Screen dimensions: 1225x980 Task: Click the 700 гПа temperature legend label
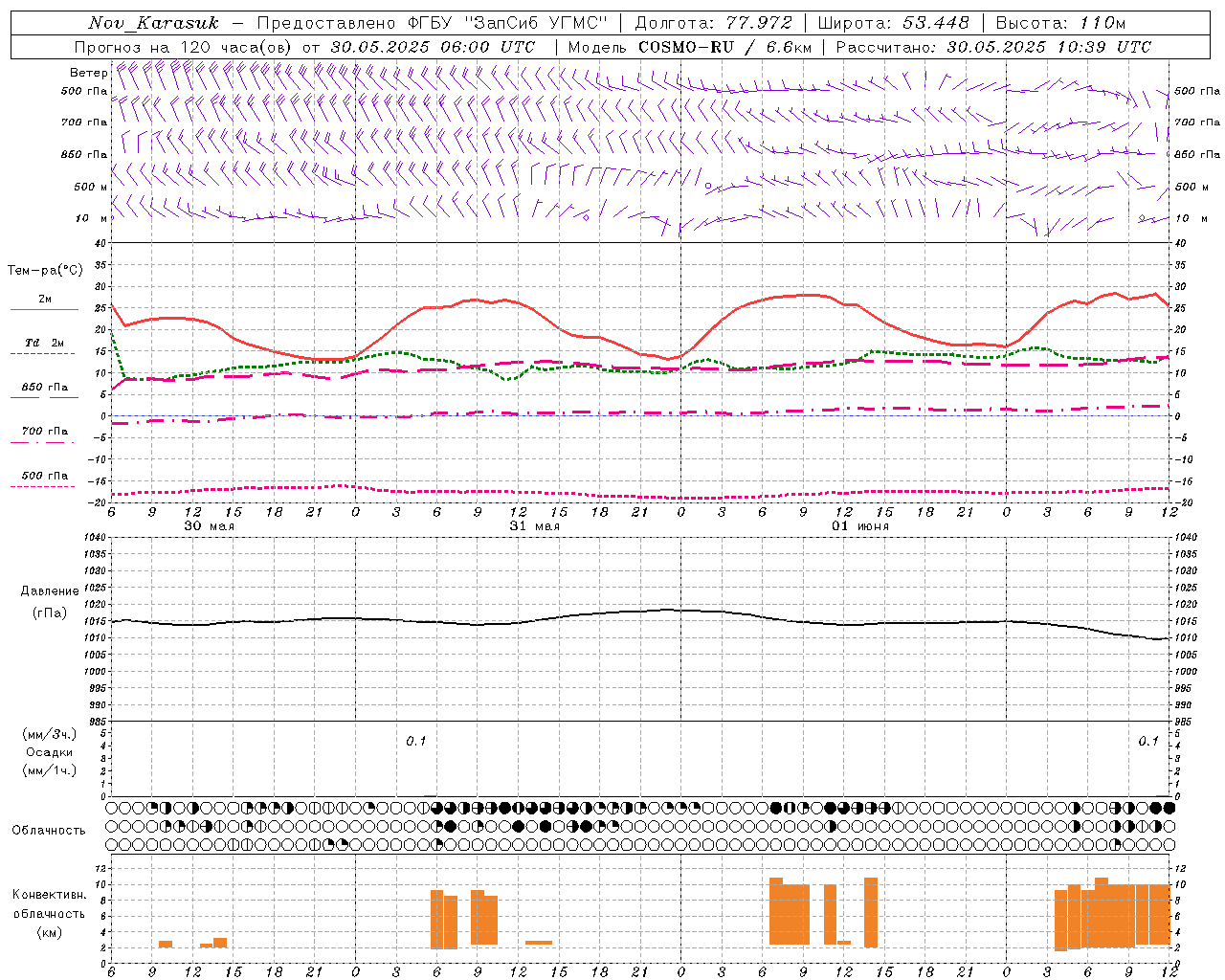(45, 431)
